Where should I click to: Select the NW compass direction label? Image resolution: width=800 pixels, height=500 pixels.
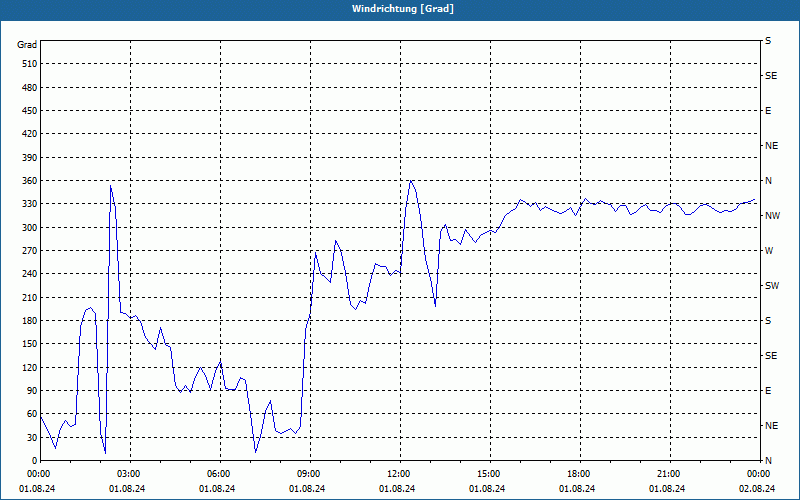[x=772, y=216]
